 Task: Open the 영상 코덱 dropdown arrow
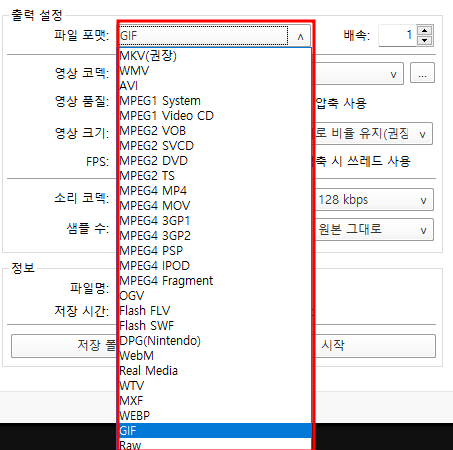[x=393, y=74]
